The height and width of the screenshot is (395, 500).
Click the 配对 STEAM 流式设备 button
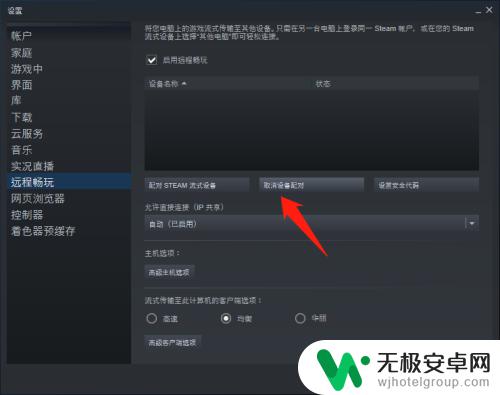(x=197, y=185)
